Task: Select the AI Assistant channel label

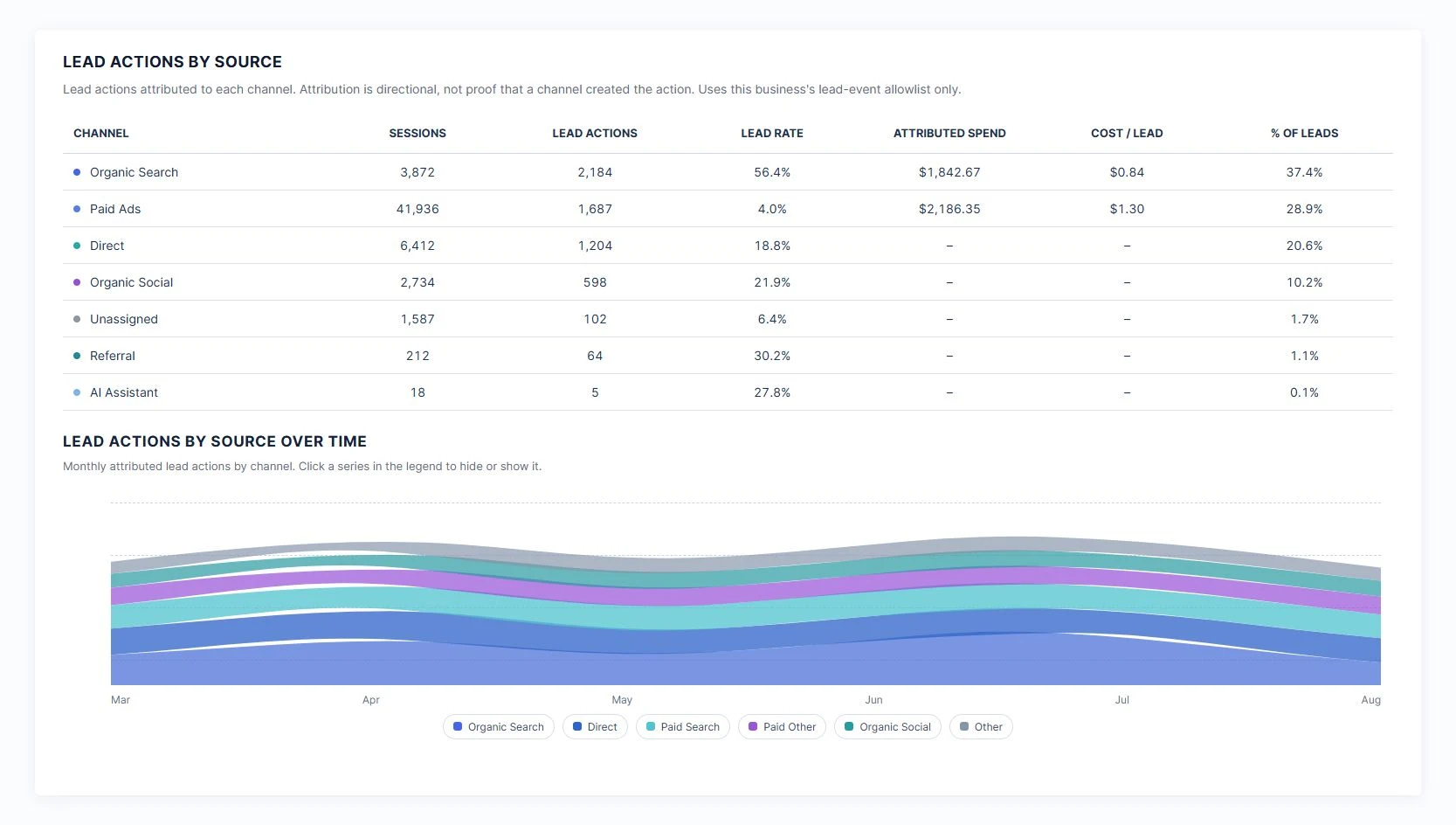Action: coord(124,392)
